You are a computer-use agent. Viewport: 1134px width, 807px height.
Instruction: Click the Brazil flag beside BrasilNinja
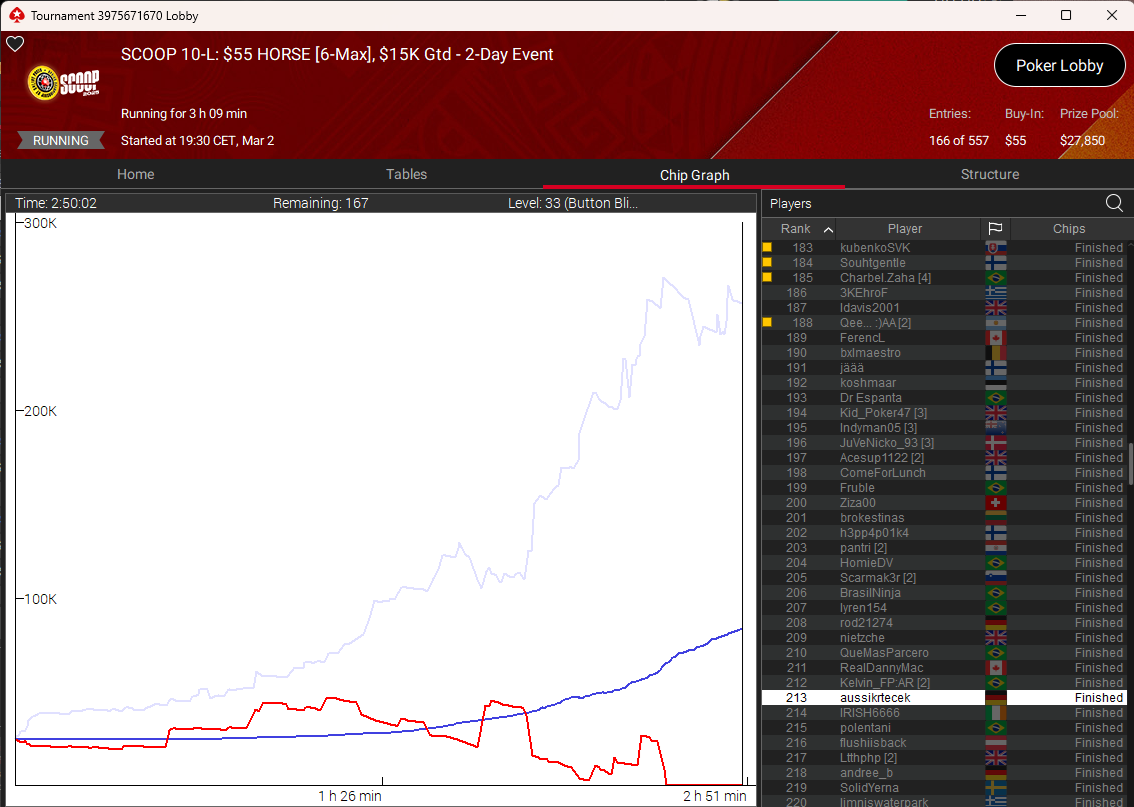(995, 592)
